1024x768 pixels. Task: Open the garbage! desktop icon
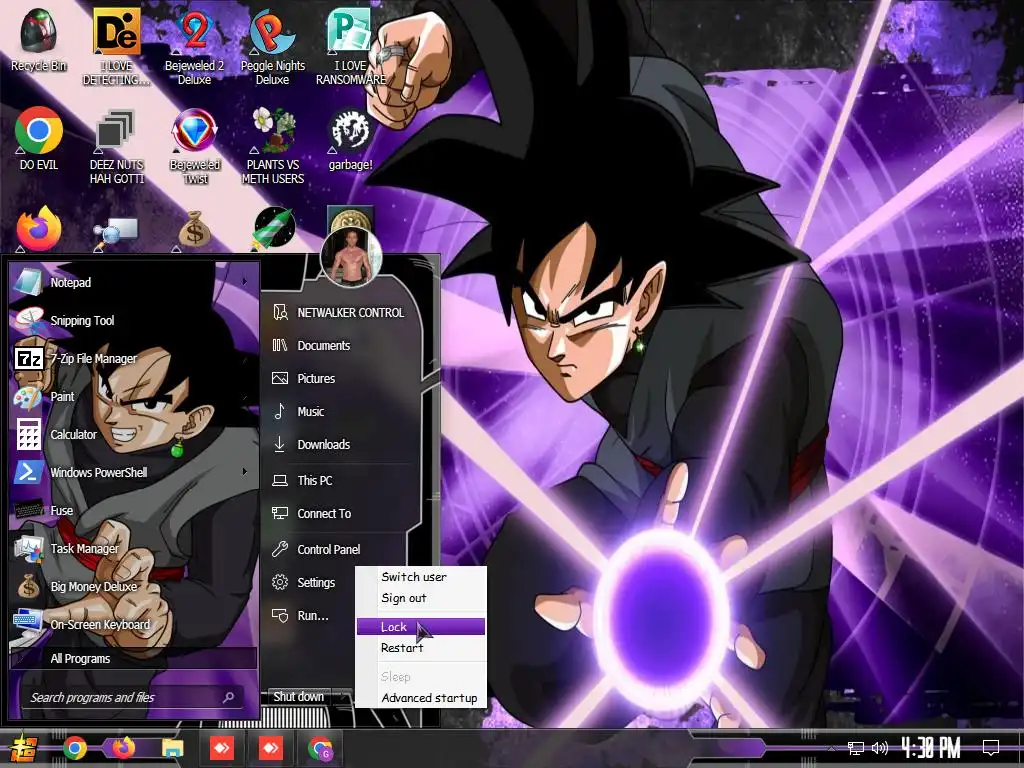(351, 138)
